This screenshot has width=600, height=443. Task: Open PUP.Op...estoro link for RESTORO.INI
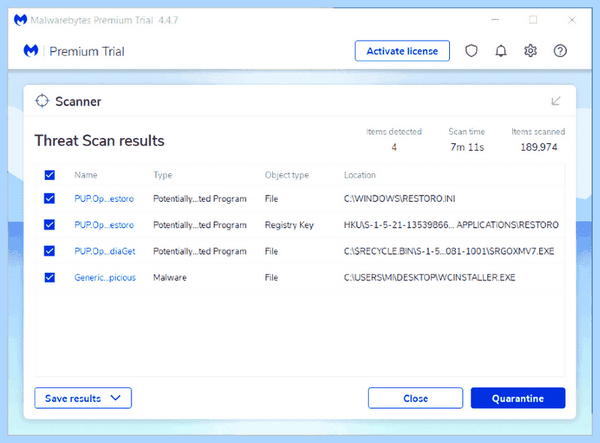(x=104, y=199)
